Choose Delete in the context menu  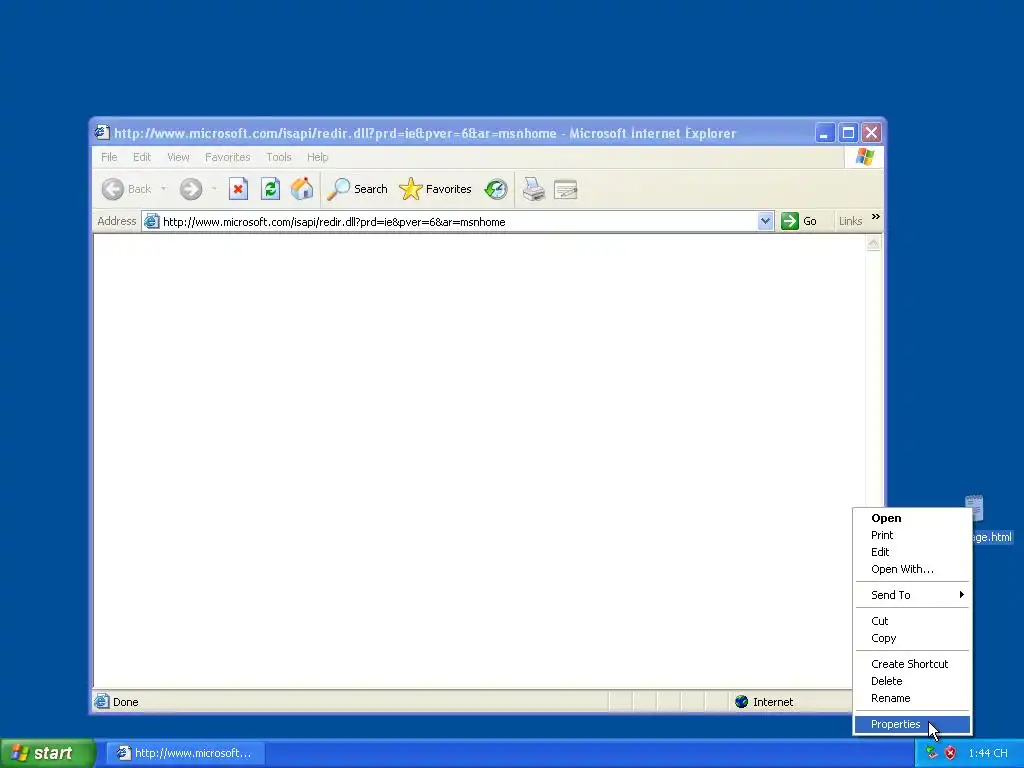(912, 681)
